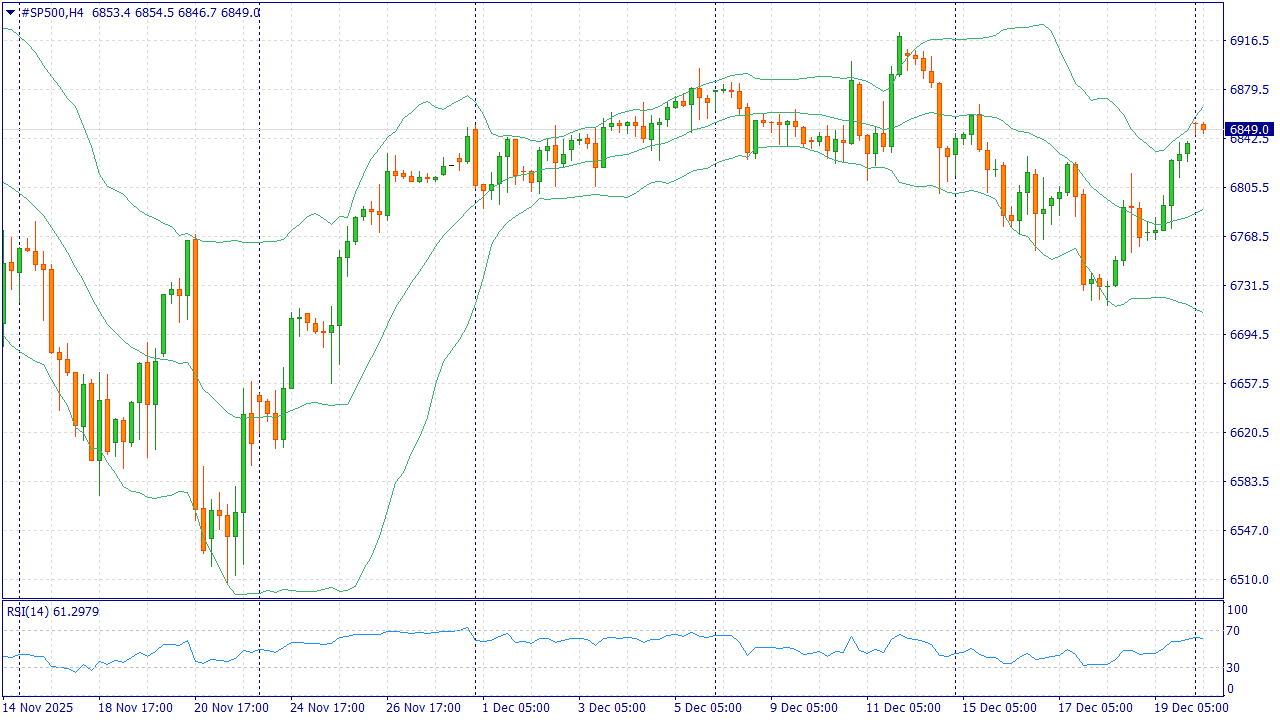Click the 6916.5 price scale label
The width and height of the screenshot is (1280, 720).
click(1249, 41)
